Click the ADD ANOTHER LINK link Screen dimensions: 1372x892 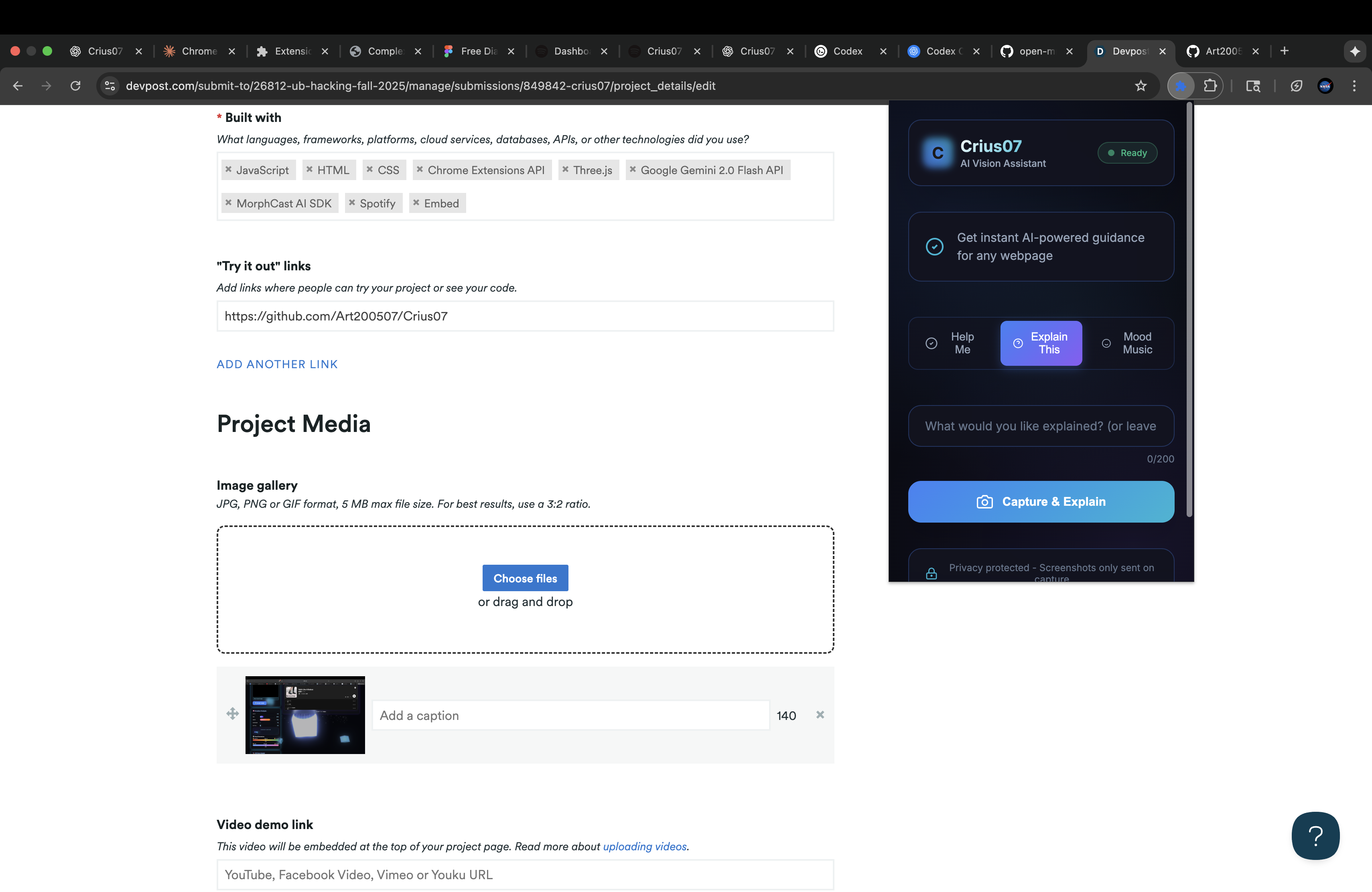(x=277, y=364)
